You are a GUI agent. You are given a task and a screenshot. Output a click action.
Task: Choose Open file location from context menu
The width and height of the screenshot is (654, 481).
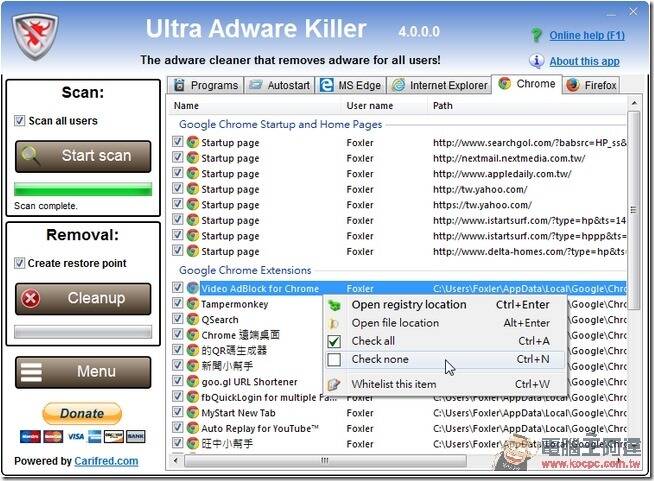(x=445, y=323)
